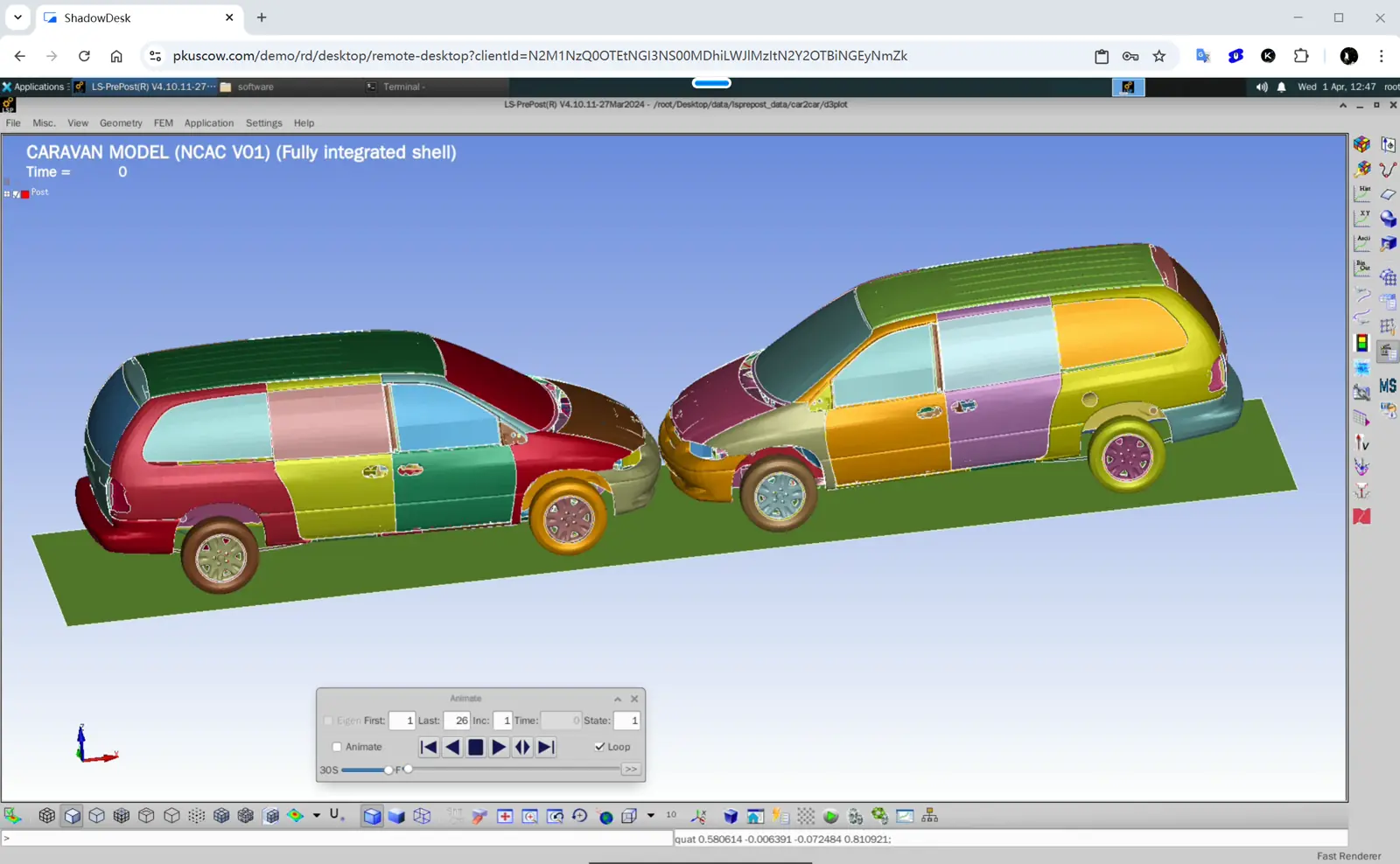Open the Geometry menu

click(121, 123)
